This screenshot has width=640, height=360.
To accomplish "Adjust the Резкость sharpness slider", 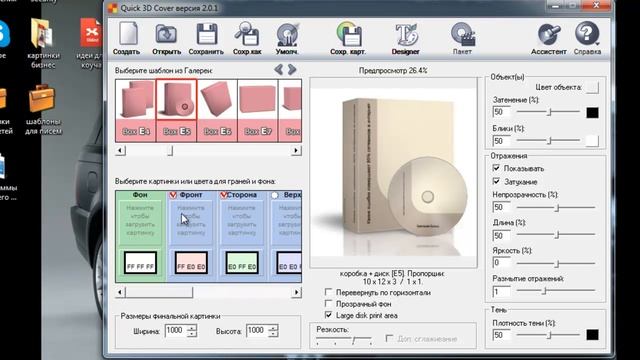I will point(344,340).
